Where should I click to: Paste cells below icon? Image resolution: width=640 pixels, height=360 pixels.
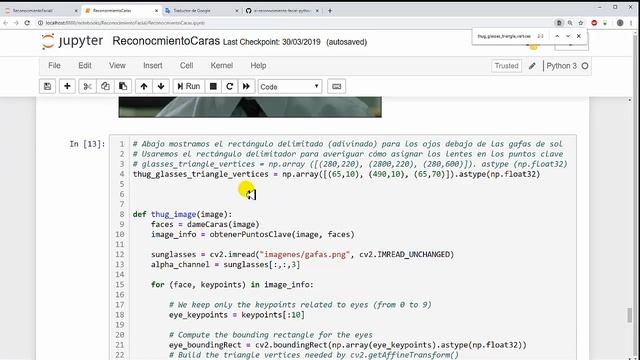[x=123, y=87]
